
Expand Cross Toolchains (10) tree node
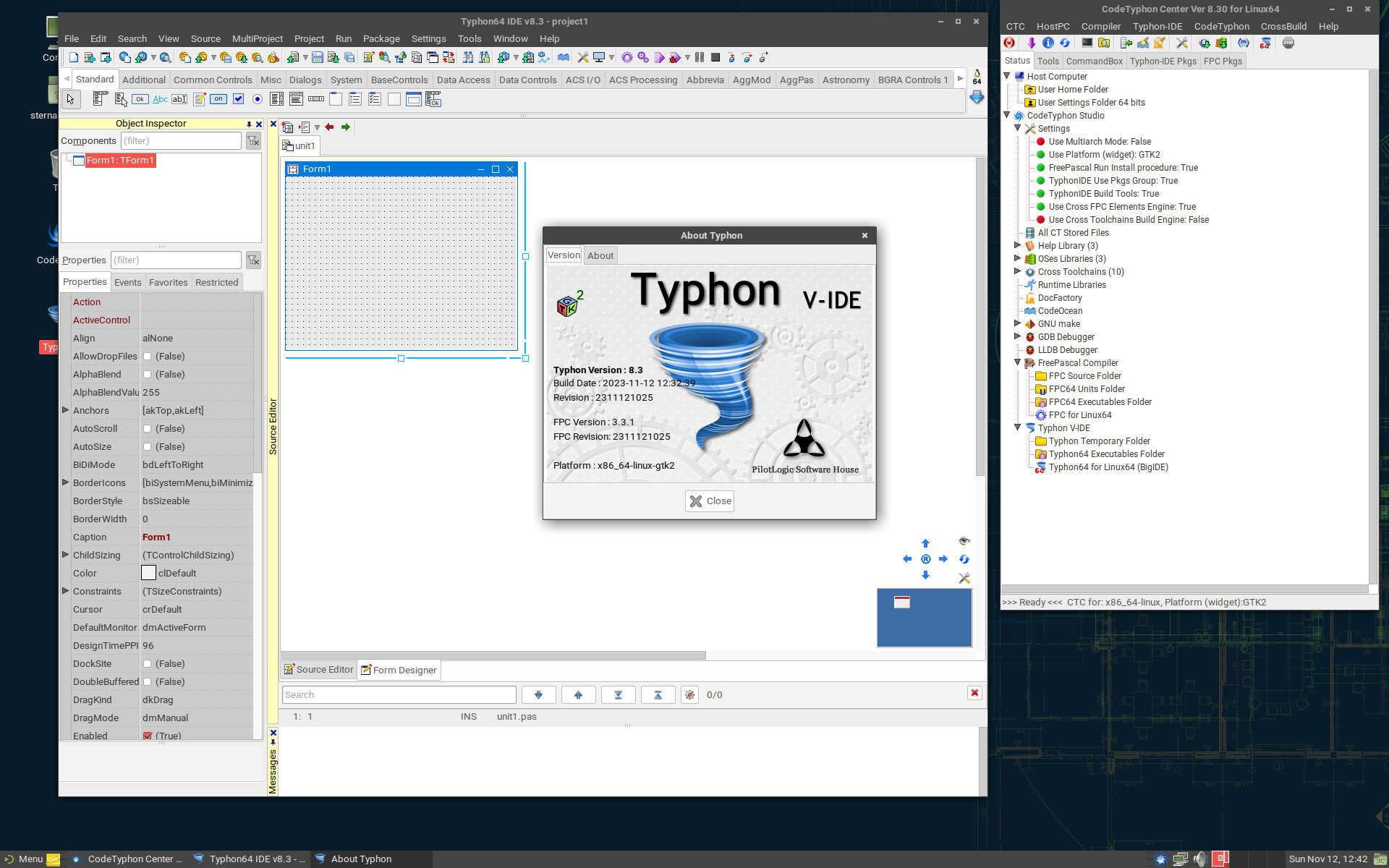click(x=1017, y=271)
